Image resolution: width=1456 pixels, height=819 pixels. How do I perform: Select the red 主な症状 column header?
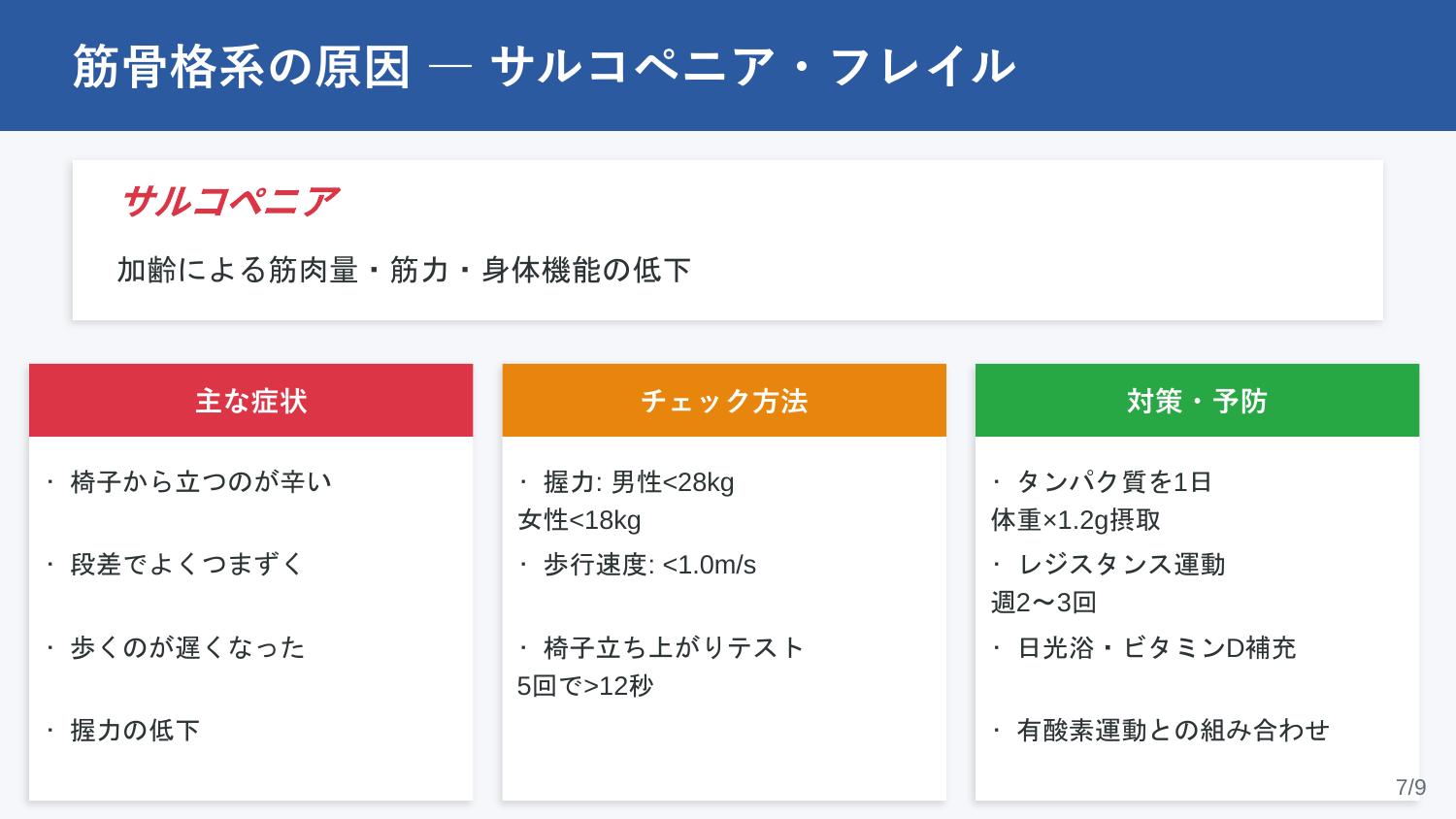250,401
